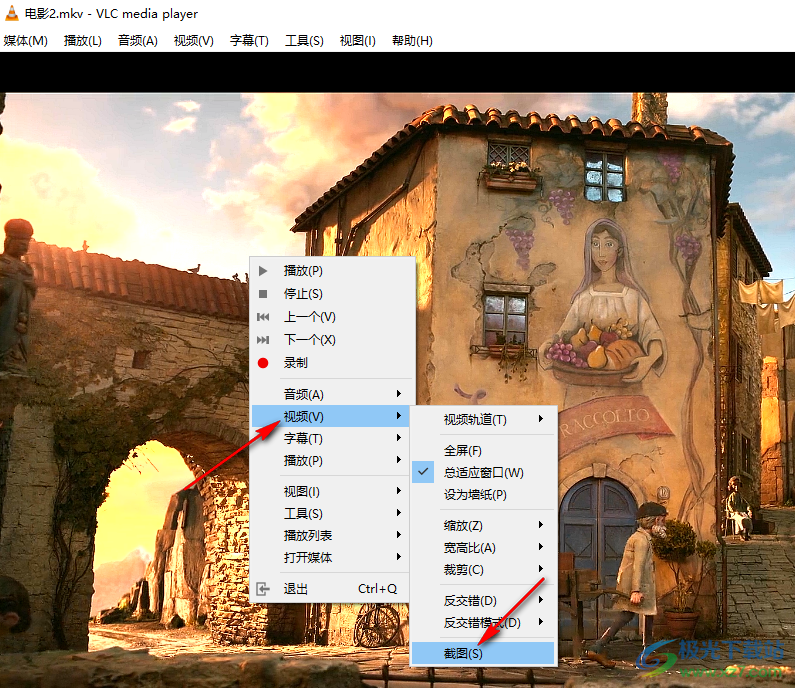This screenshot has height=688, width=795.
Task: Click the stop square icon in context menu
Action: click(x=263, y=294)
